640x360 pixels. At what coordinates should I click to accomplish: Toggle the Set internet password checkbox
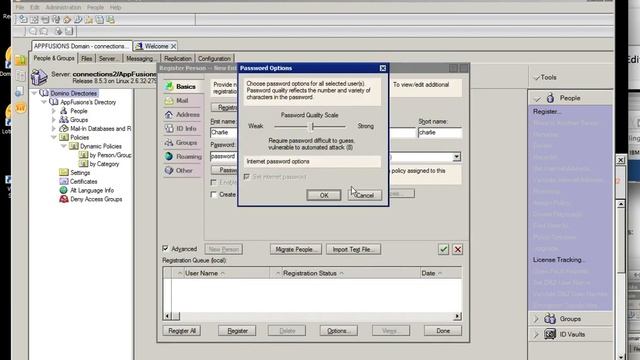247,177
